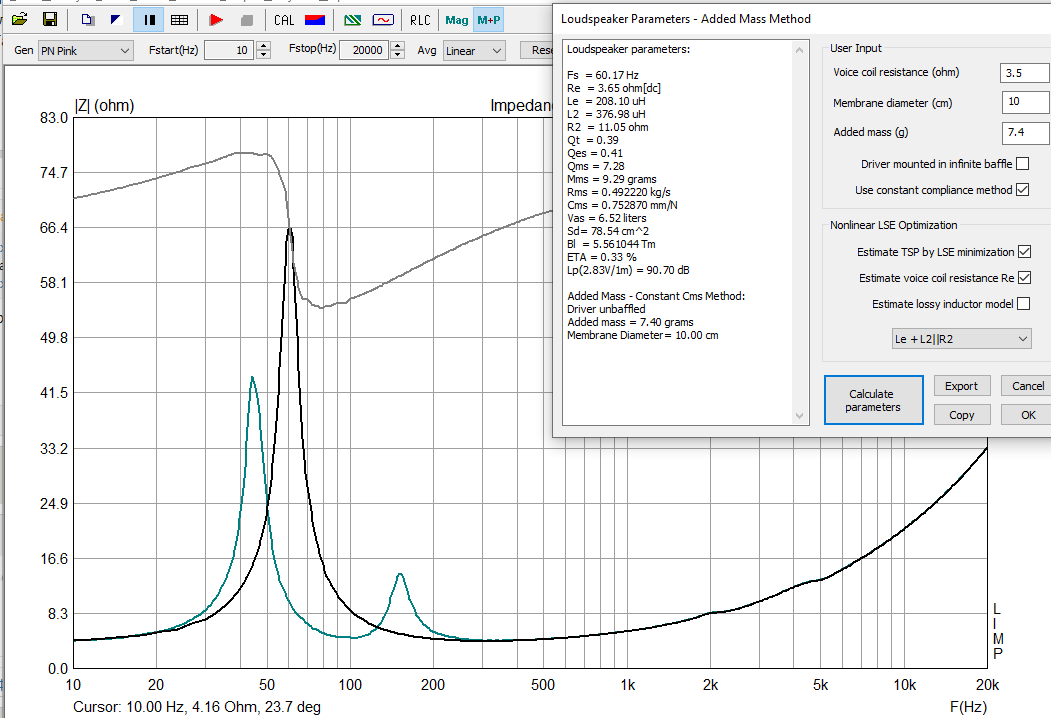Open the Avg Linear dropdown
Image resolution: width=1051 pixels, height=718 pixels.
pyautogui.click(x=473, y=51)
